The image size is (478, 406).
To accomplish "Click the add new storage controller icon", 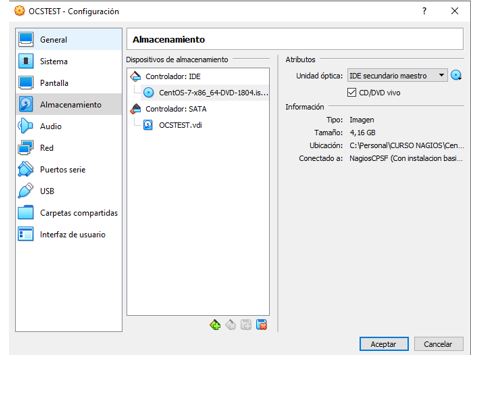I will [x=215, y=325].
